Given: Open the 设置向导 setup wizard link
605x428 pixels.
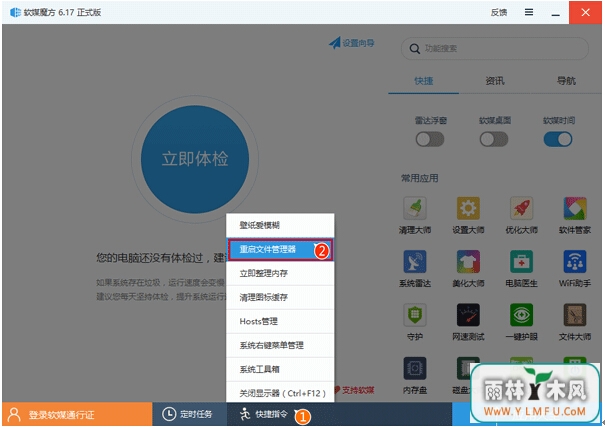Looking at the screenshot, I should click(352, 42).
